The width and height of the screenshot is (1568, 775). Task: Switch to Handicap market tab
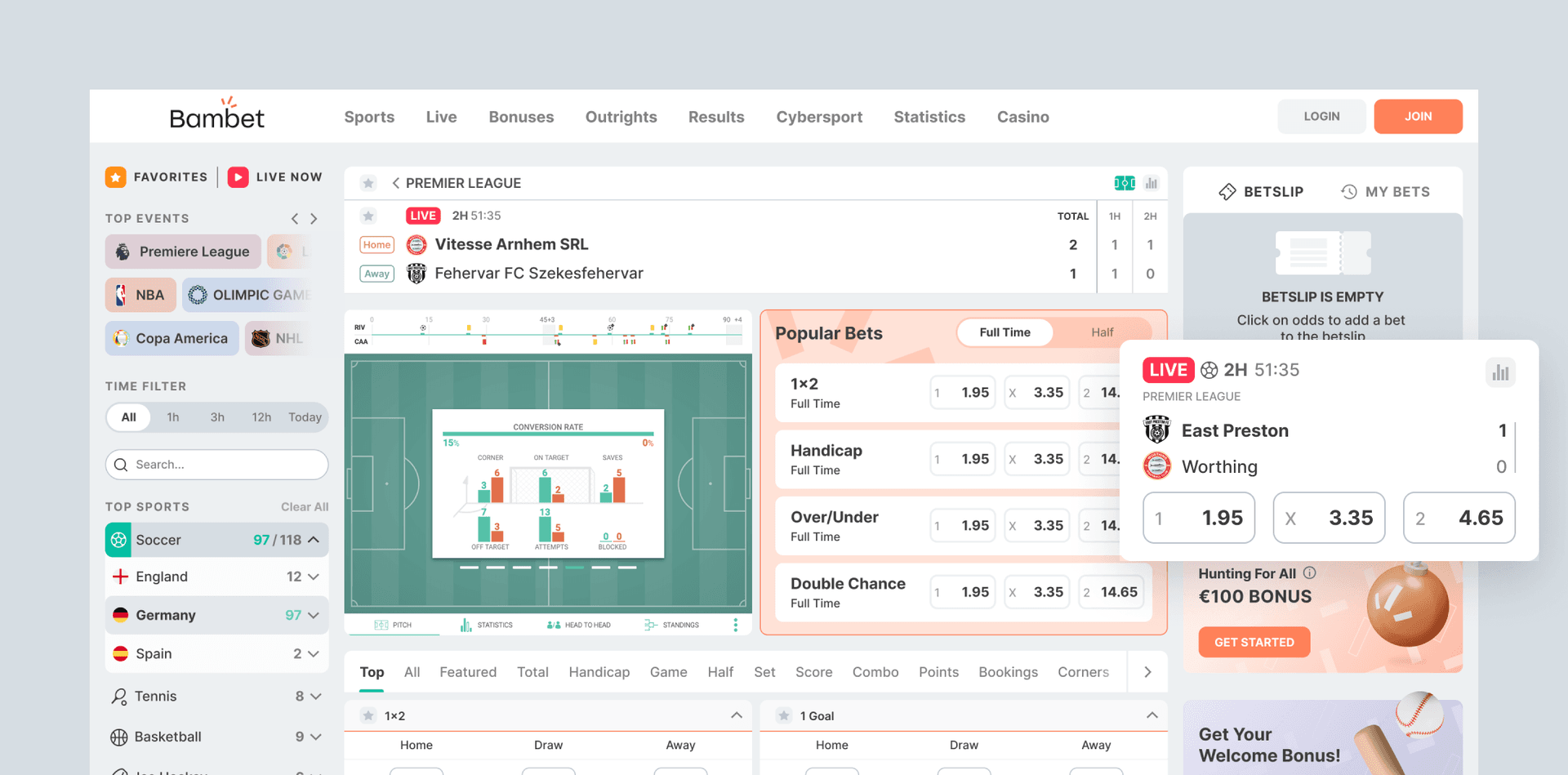[599, 672]
